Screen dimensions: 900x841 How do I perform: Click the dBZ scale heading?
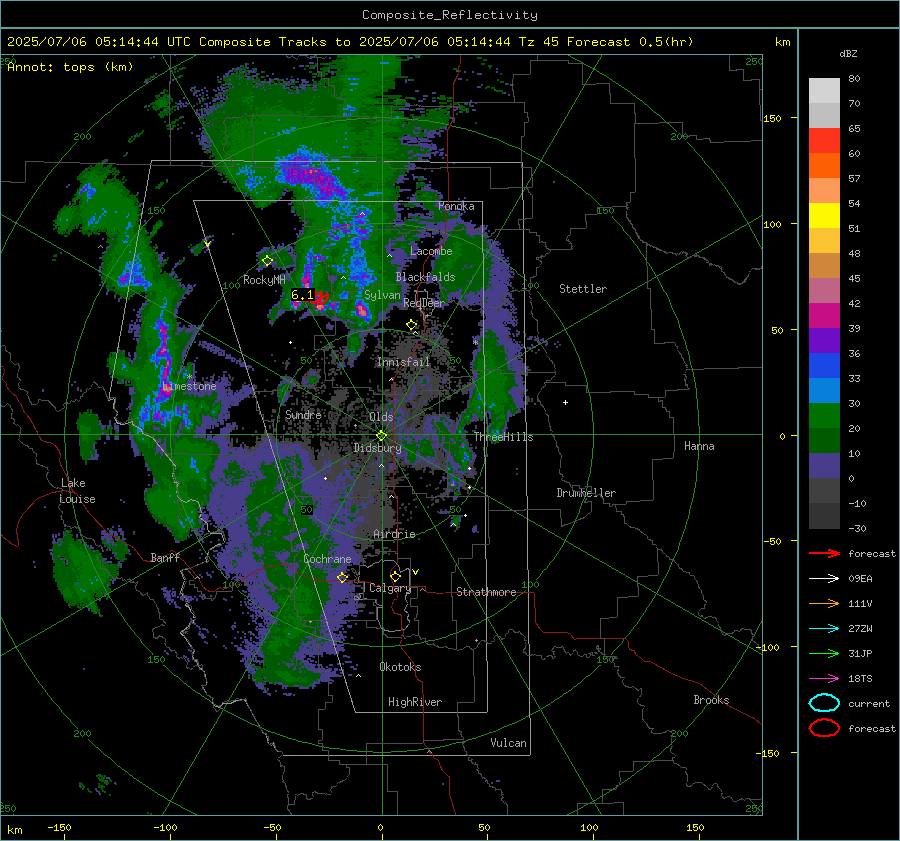tap(848, 54)
